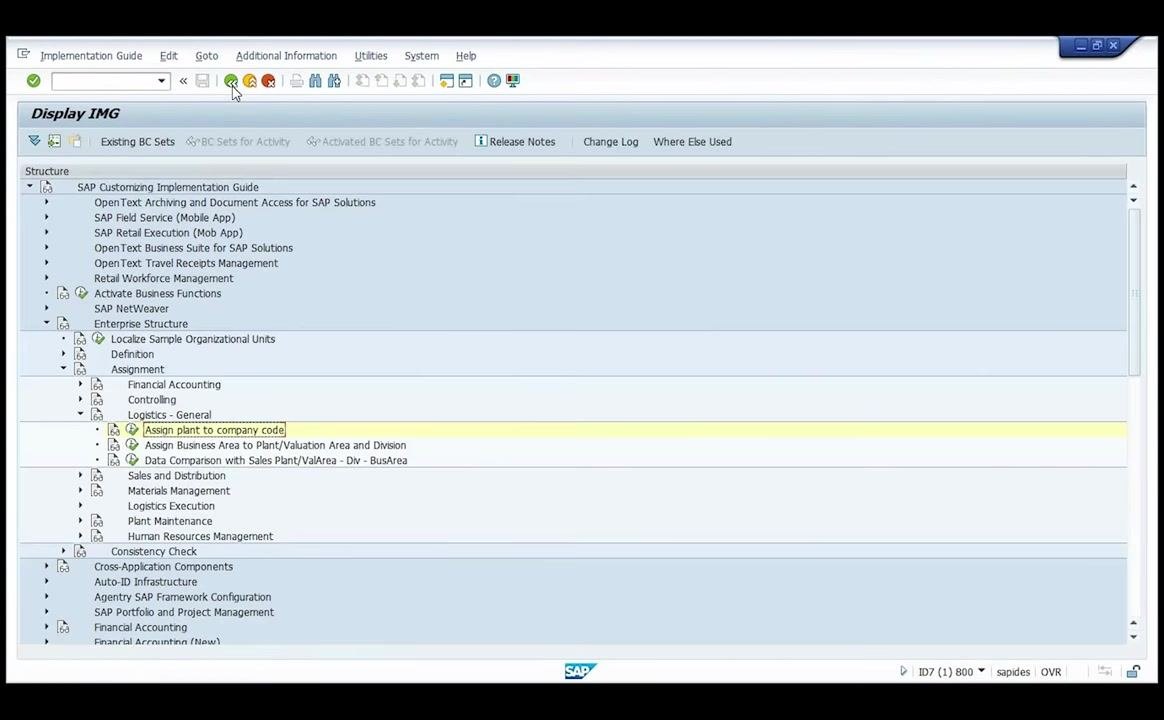Viewport: 1164px width, 720px height.
Task: Collapse the command field with « arrow
Action: [x=183, y=81]
